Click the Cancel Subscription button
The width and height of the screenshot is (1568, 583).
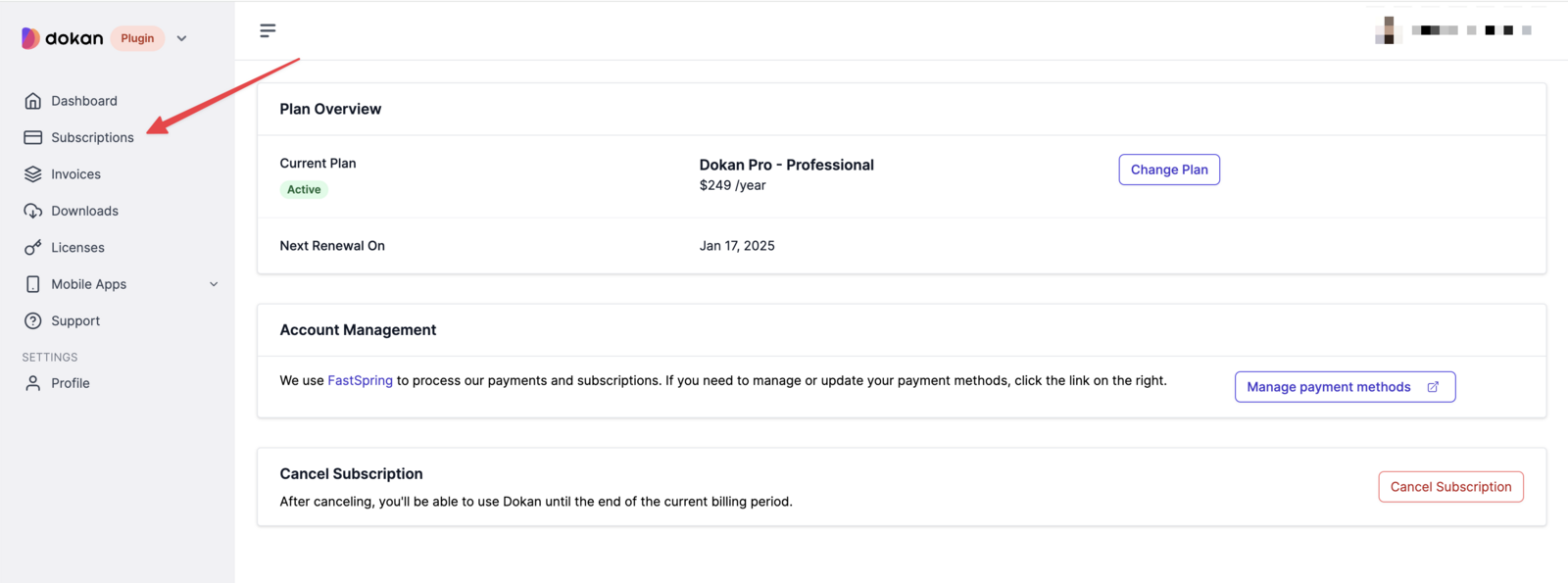1450,487
